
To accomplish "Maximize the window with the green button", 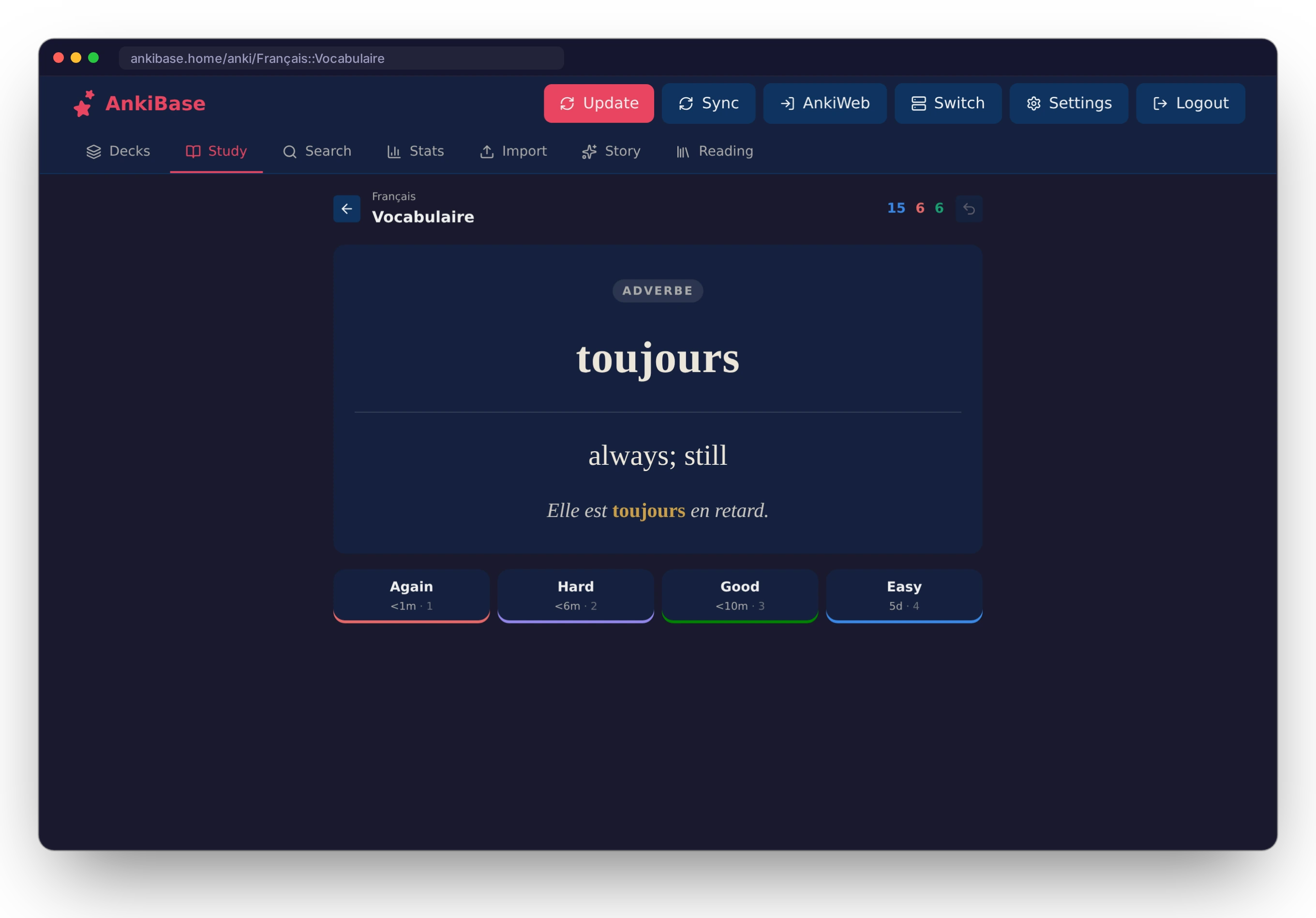I will 93,58.
